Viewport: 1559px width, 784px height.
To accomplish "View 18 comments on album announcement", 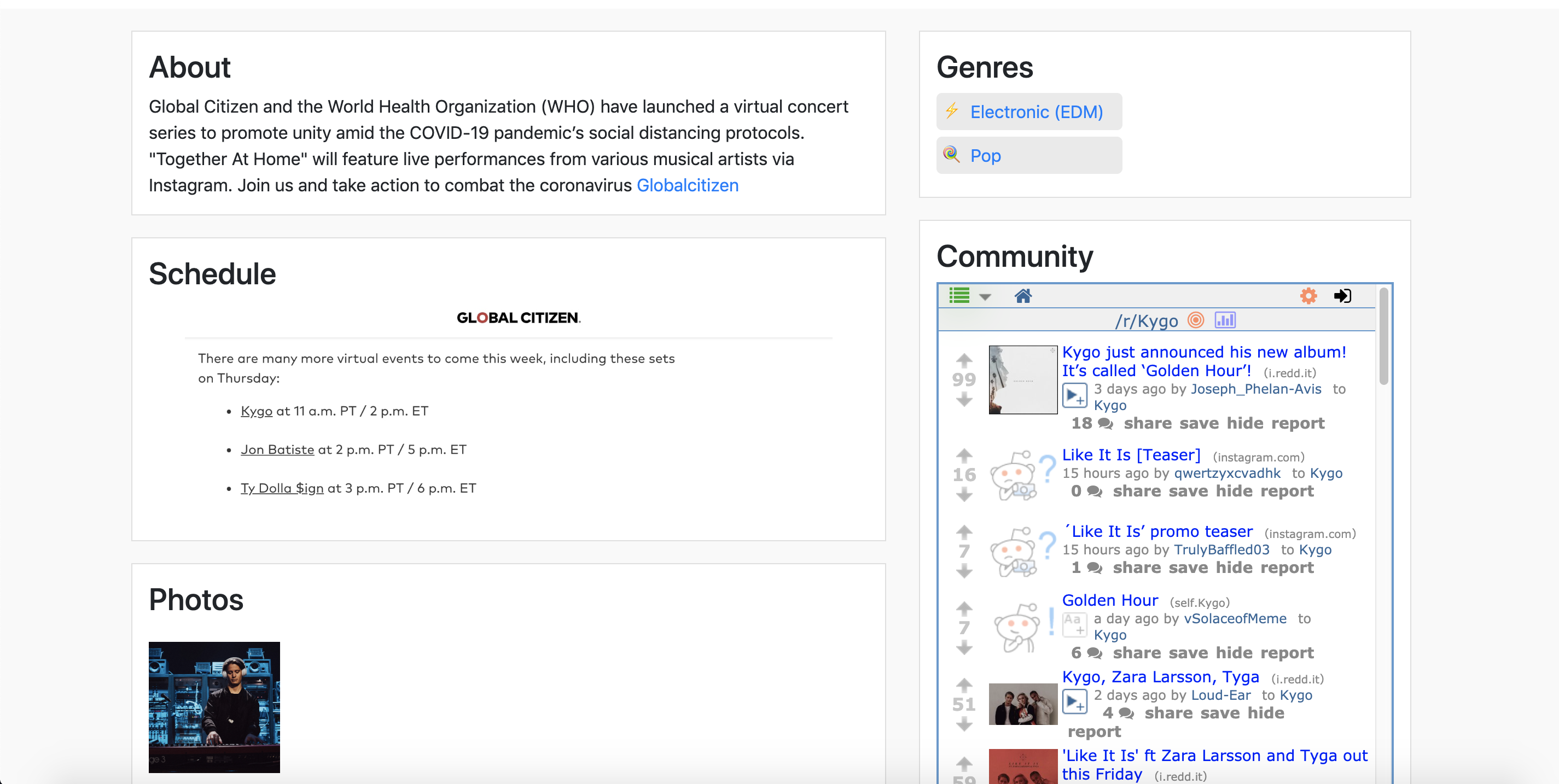I will pos(1092,424).
